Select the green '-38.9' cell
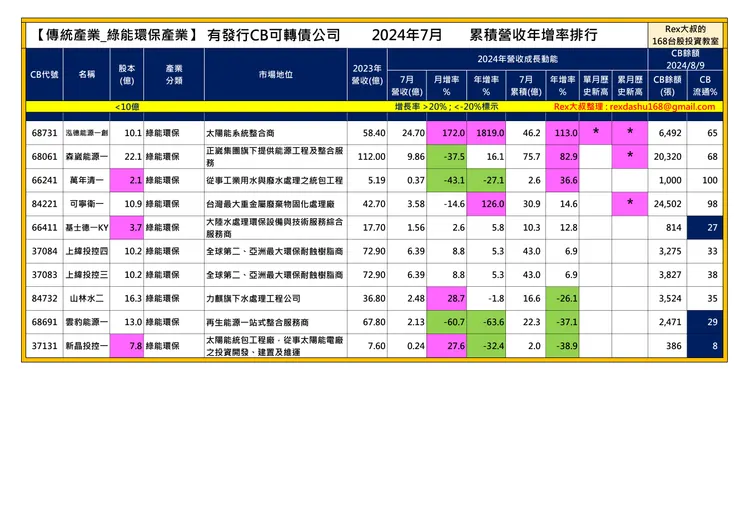This screenshot has height=523, width=740. pos(562,346)
